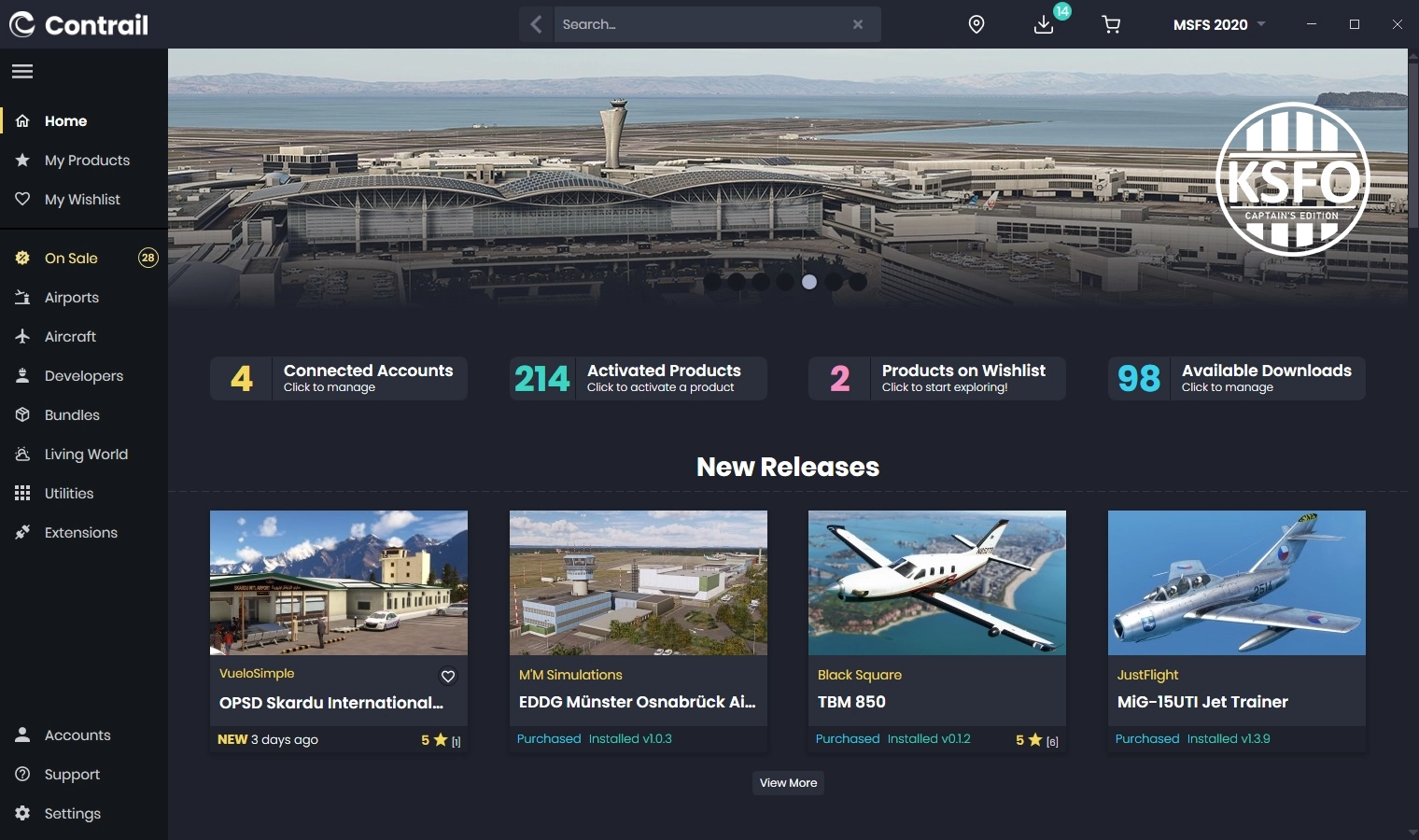Click the MiG-15UTI Jet Trainer title
Image resolution: width=1419 pixels, height=840 pixels.
pyautogui.click(x=1202, y=702)
